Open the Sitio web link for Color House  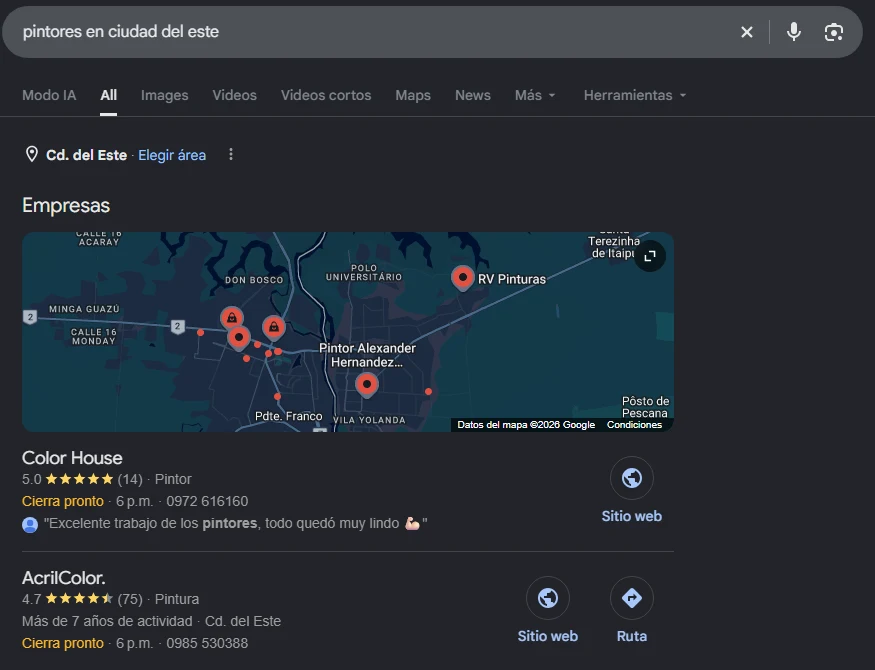[x=632, y=516]
